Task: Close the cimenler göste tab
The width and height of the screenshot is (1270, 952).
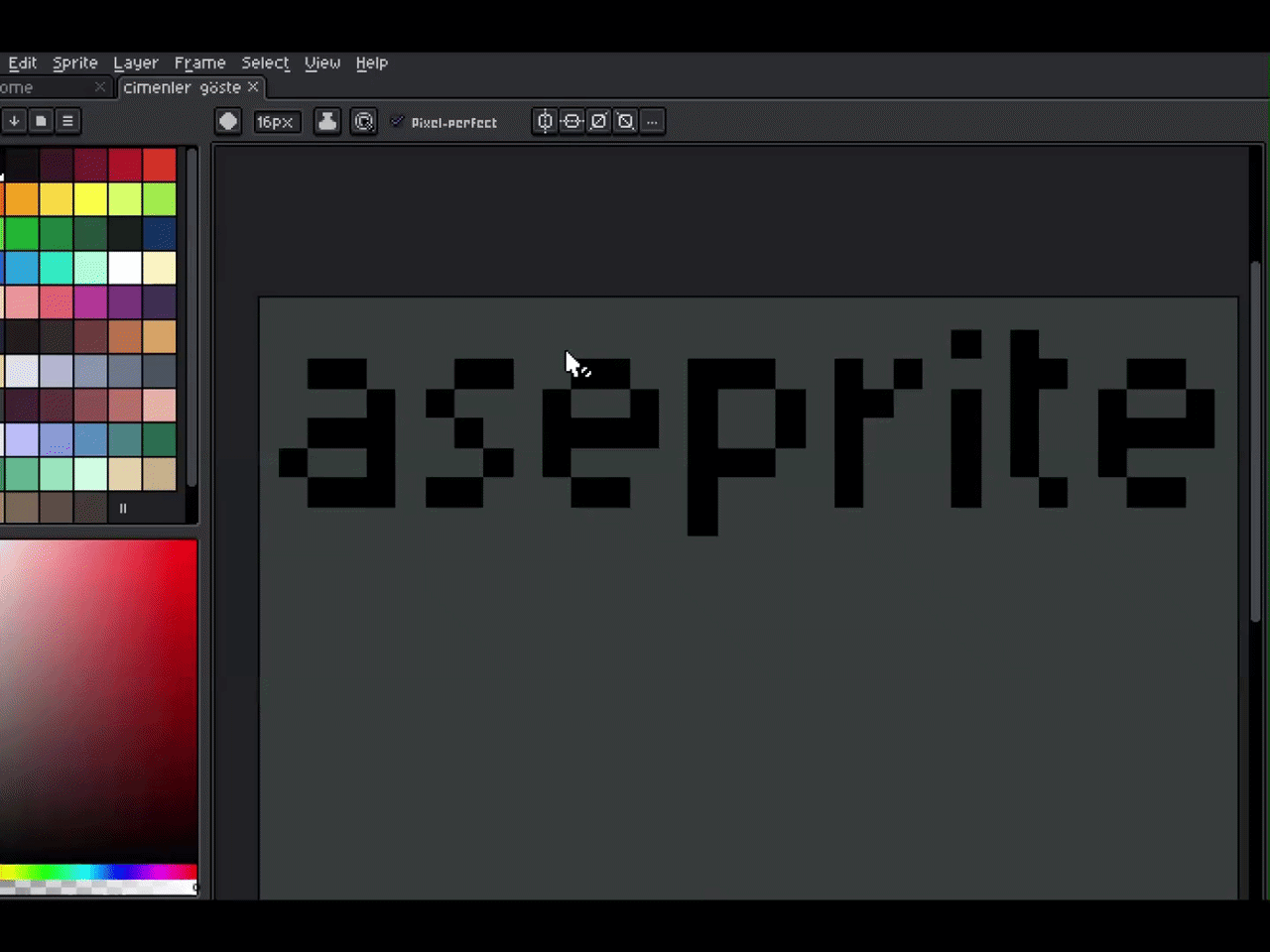Action: click(253, 87)
